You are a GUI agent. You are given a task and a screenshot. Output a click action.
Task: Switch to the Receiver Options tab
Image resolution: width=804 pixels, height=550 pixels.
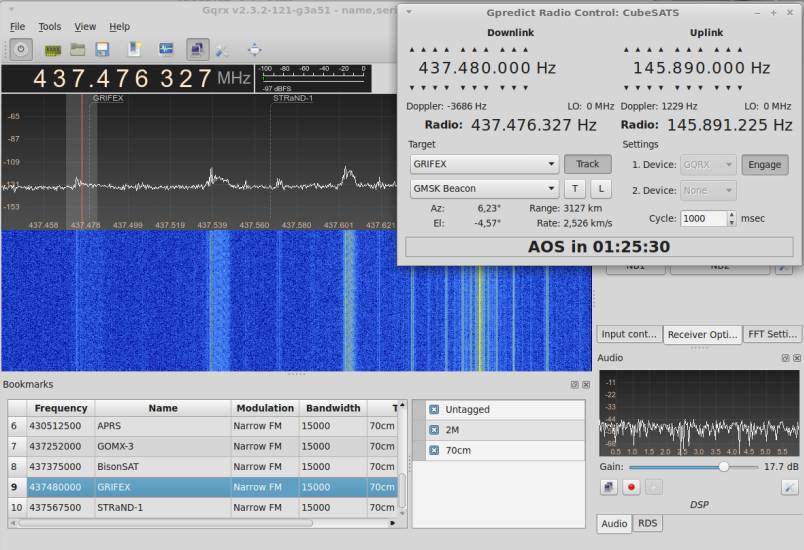tap(702, 335)
